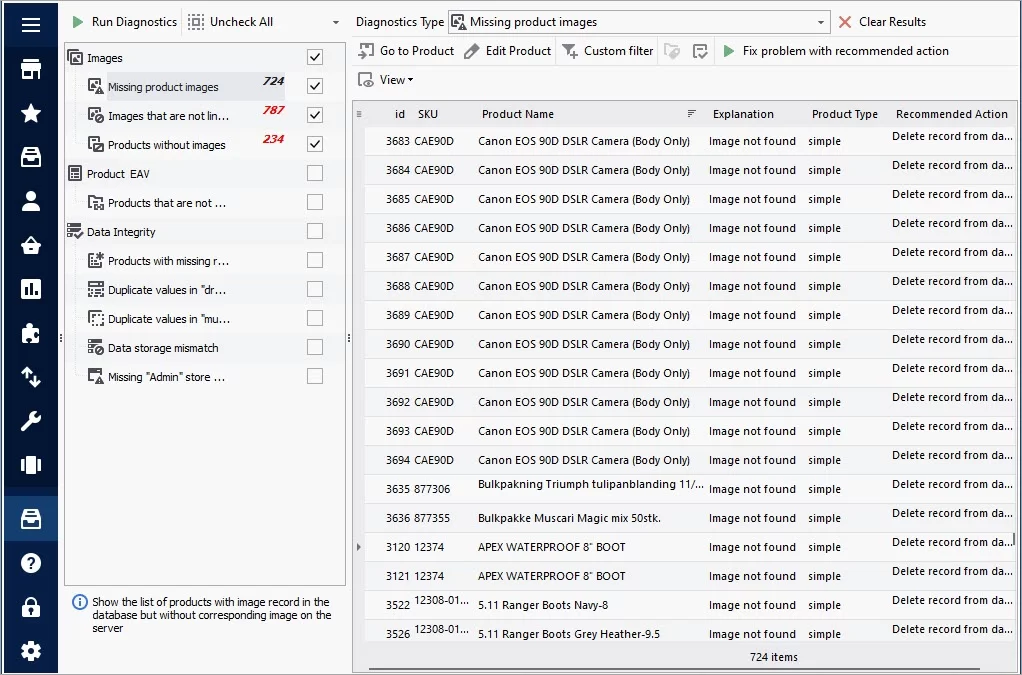Select 5.11 Ranger Boots Navy-8 row

point(690,605)
